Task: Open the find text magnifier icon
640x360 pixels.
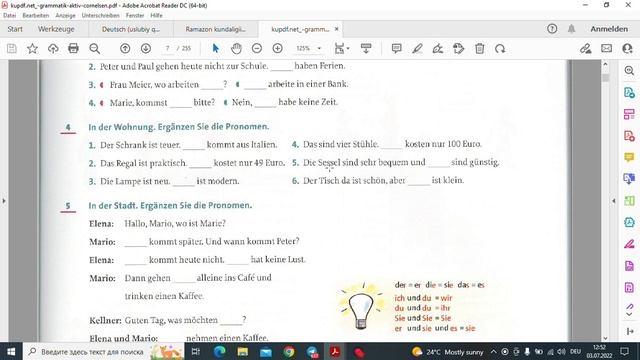Action: click(94, 49)
